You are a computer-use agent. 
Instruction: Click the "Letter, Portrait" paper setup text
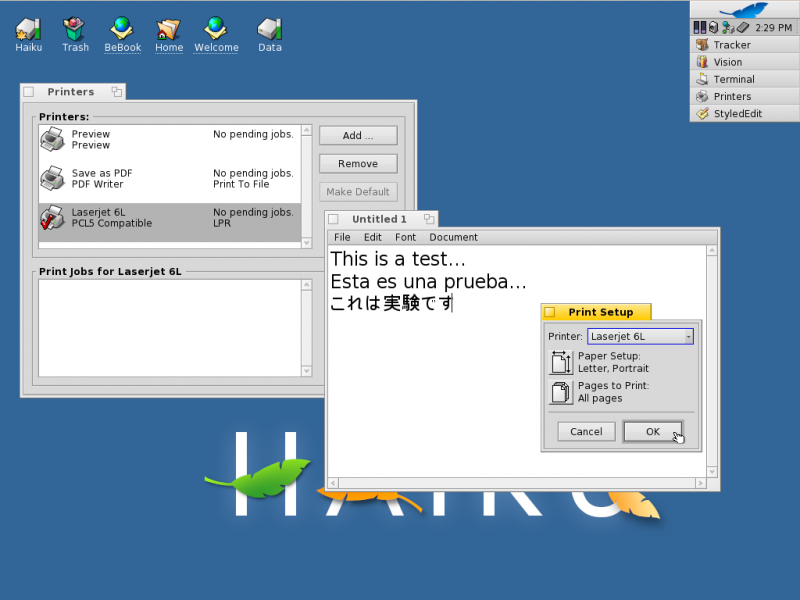point(613,368)
